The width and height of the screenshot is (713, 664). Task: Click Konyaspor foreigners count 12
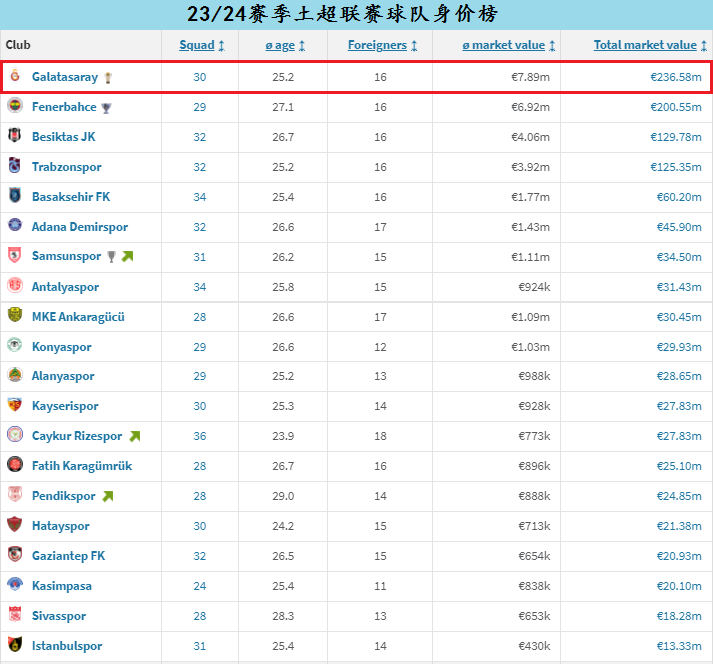pos(380,347)
